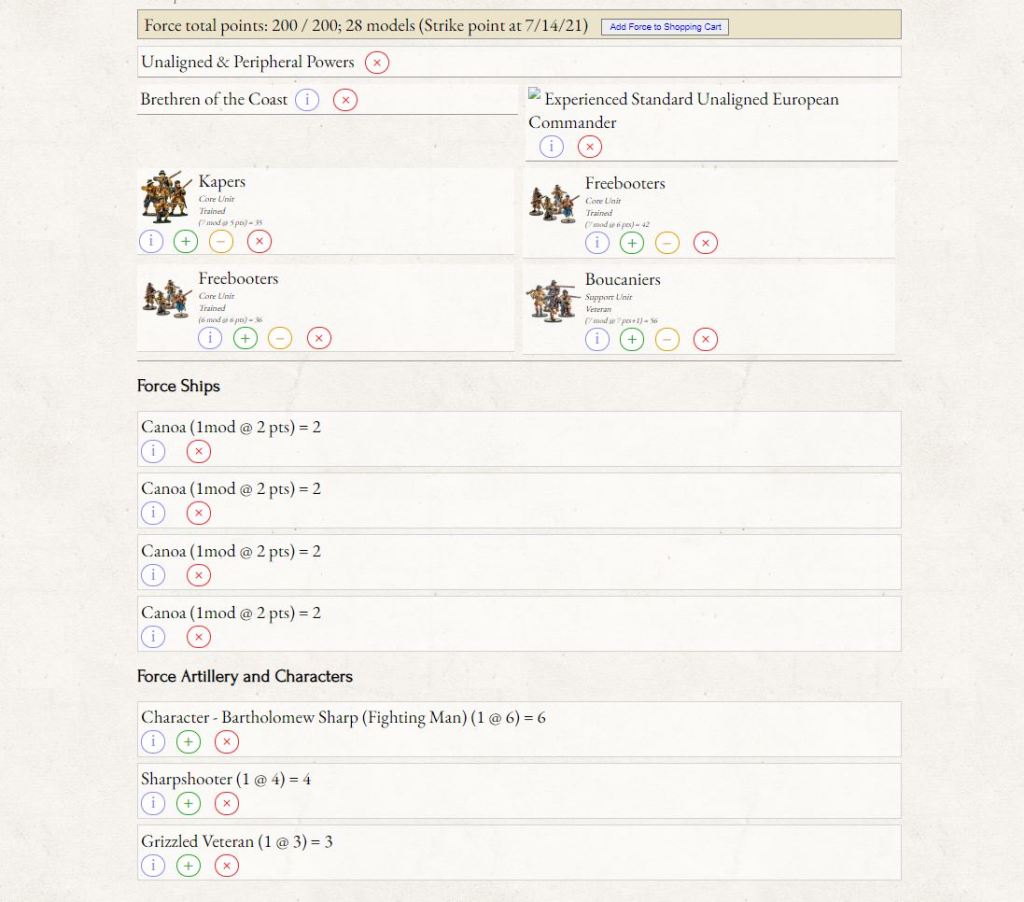The image size is (1024, 902).
Task: Show info for Brethren of the Coast
Action: click(307, 100)
